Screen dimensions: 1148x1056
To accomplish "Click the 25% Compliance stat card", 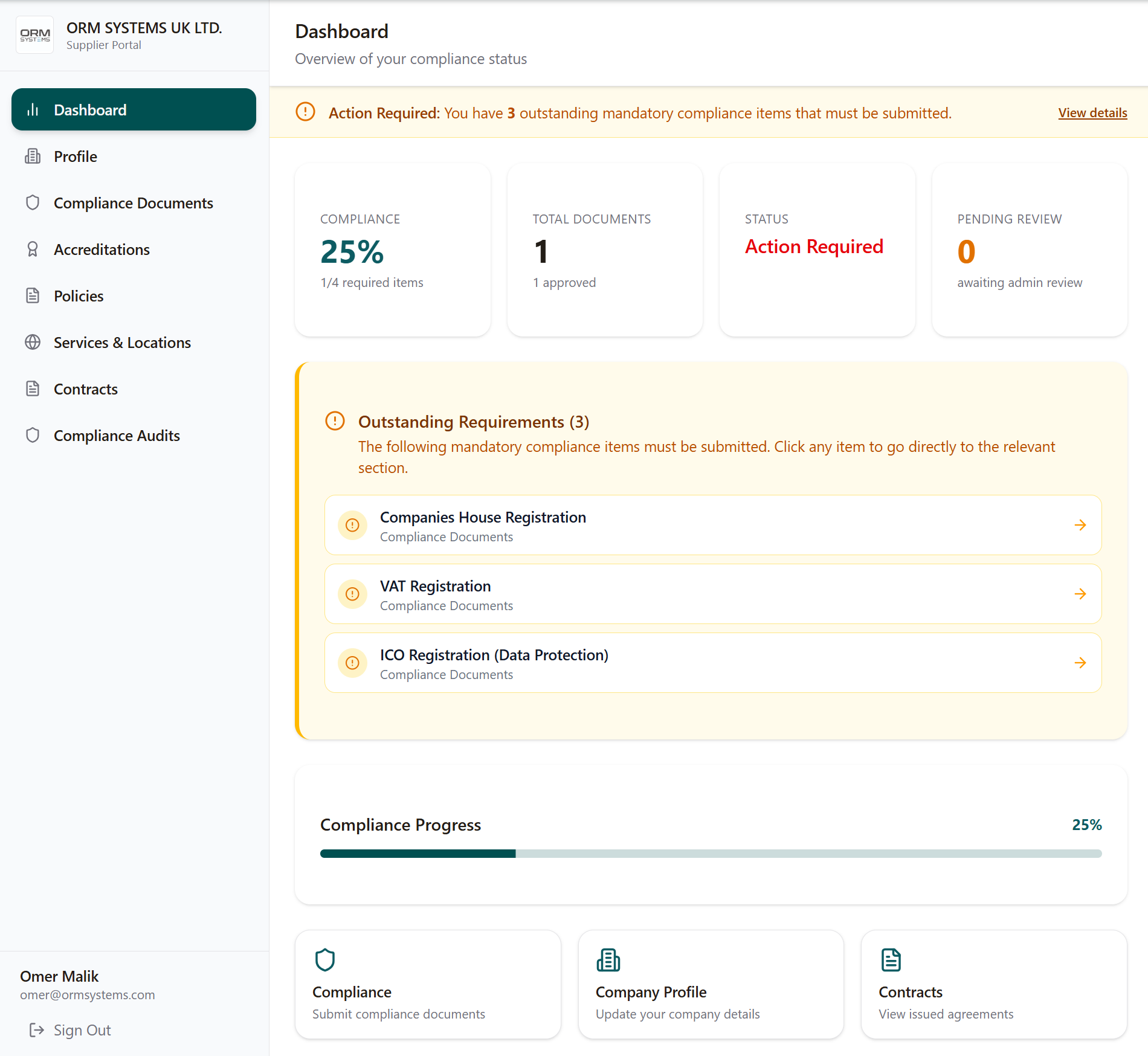I will click(393, 250).
